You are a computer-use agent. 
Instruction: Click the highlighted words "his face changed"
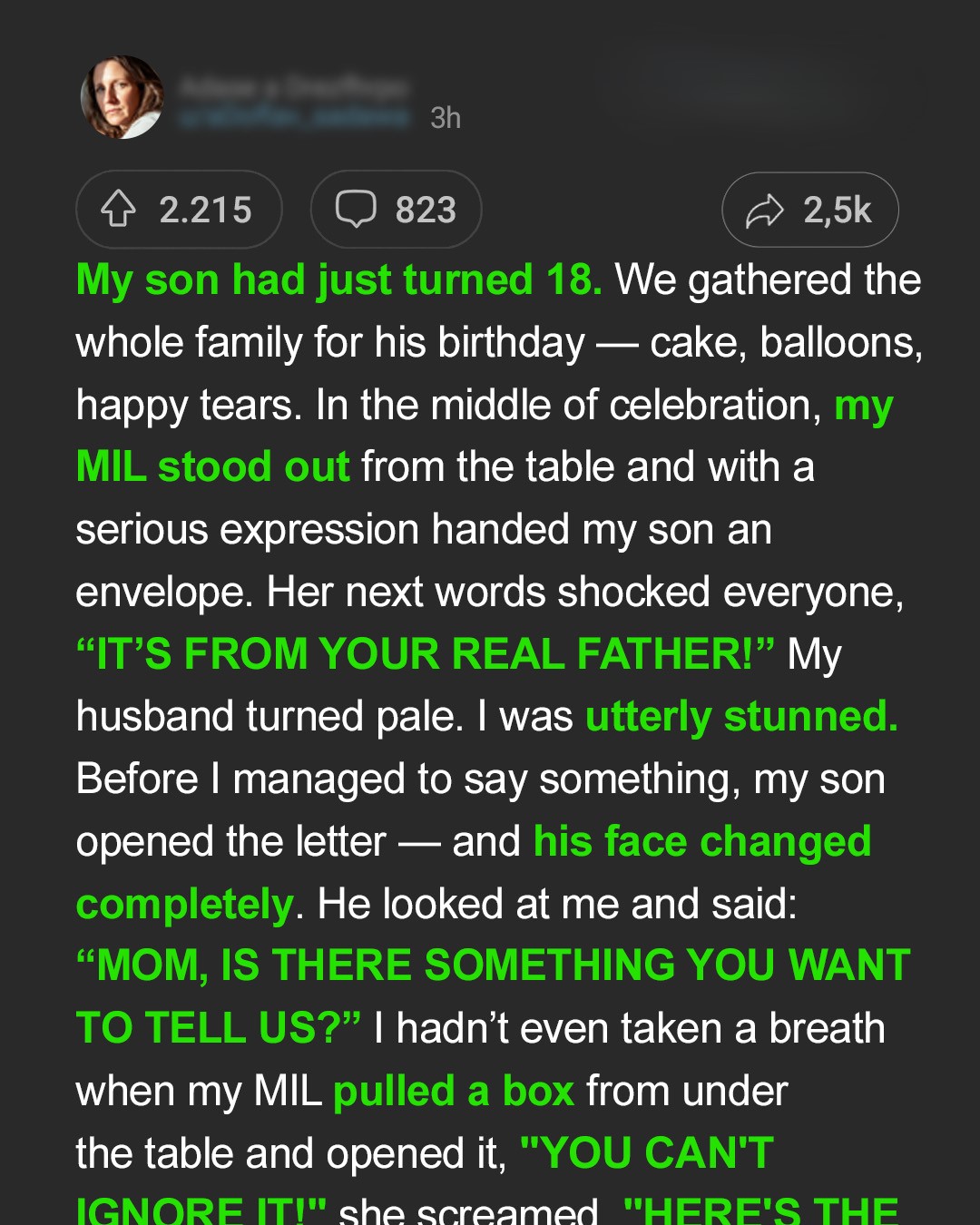coord(702,841)
